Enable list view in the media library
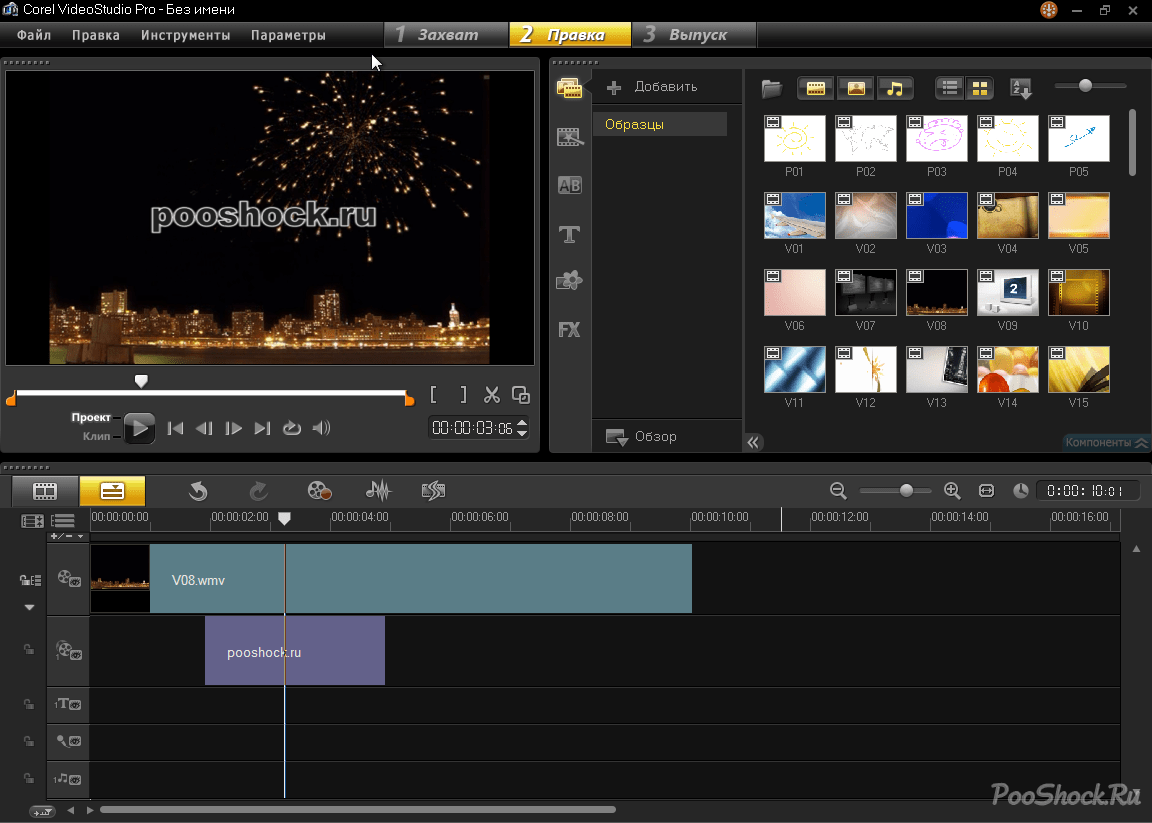The height and width of the screenshot is (823, 1152). coord(948,88)
